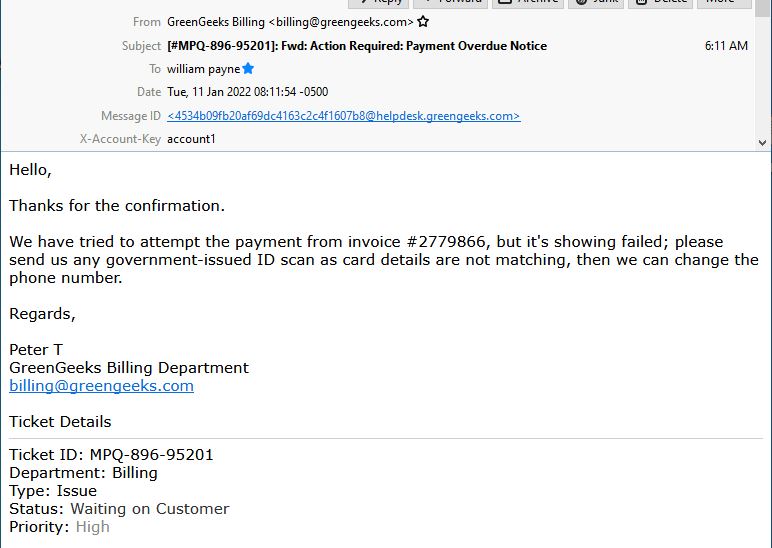
Task: Delete this email using the Delete button
Action: tap(660, 2)
